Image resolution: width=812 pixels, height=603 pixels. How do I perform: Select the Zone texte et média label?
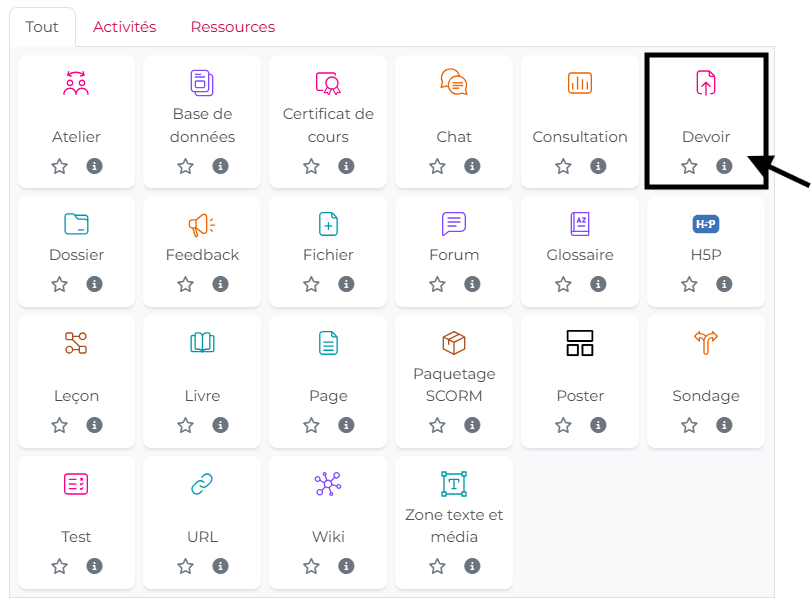[x=454, y=526]
